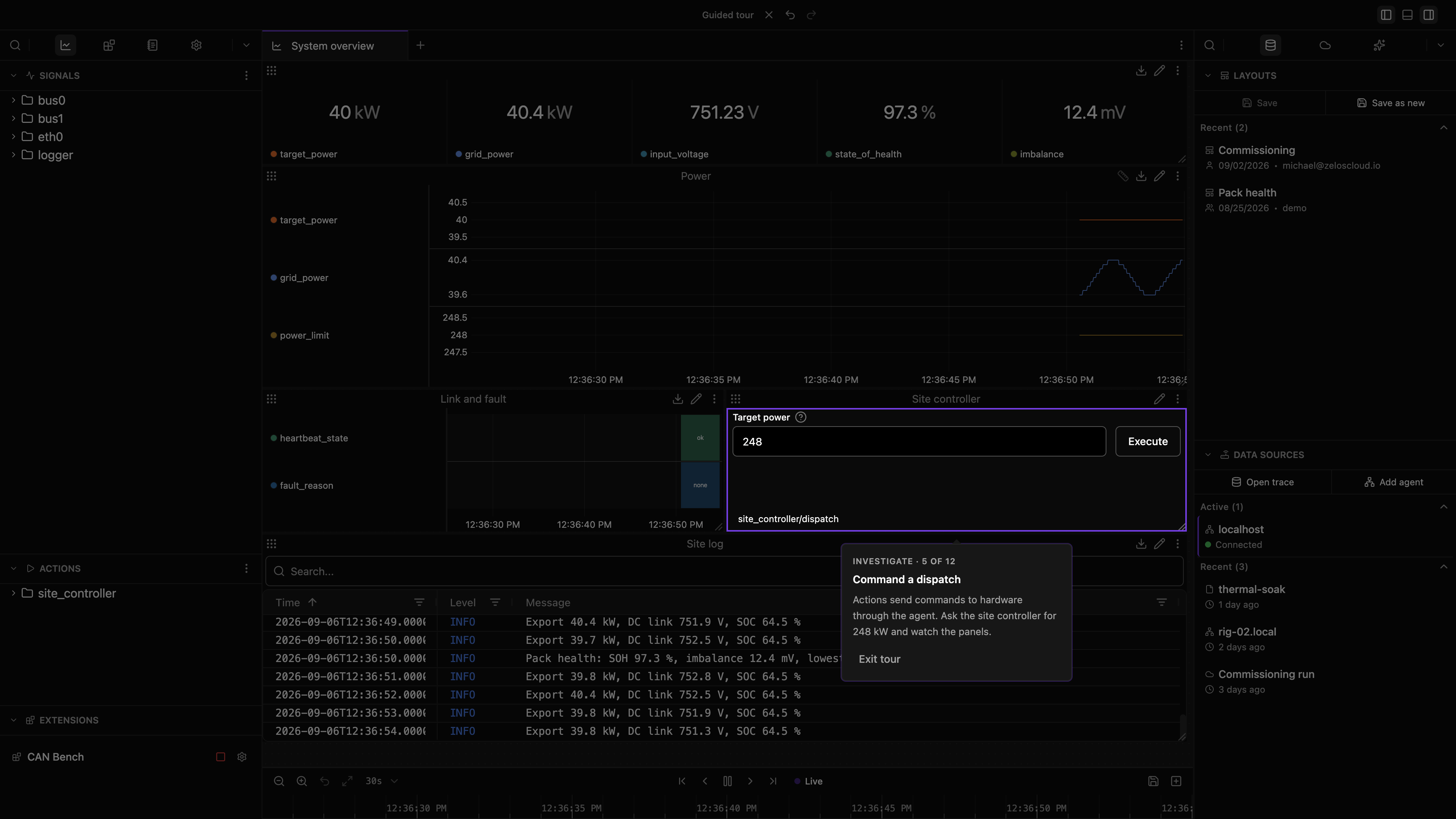The image size is (1456, 819).
Task: Collapse the ACTIONS section
Action: [x=14, y=569]
